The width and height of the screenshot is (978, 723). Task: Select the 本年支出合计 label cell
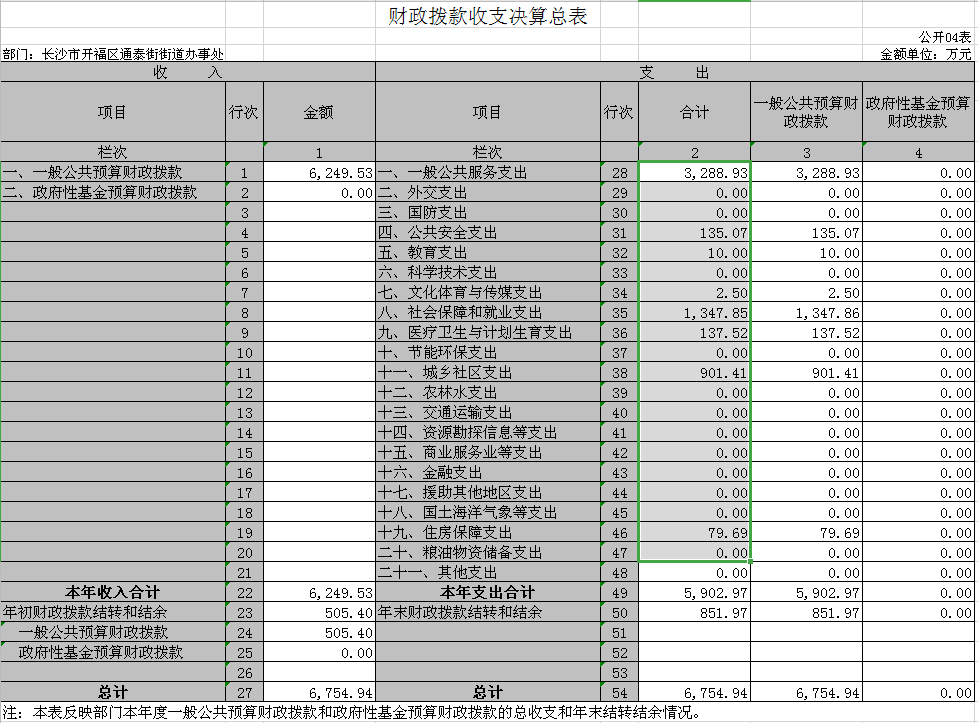point(487,593)
